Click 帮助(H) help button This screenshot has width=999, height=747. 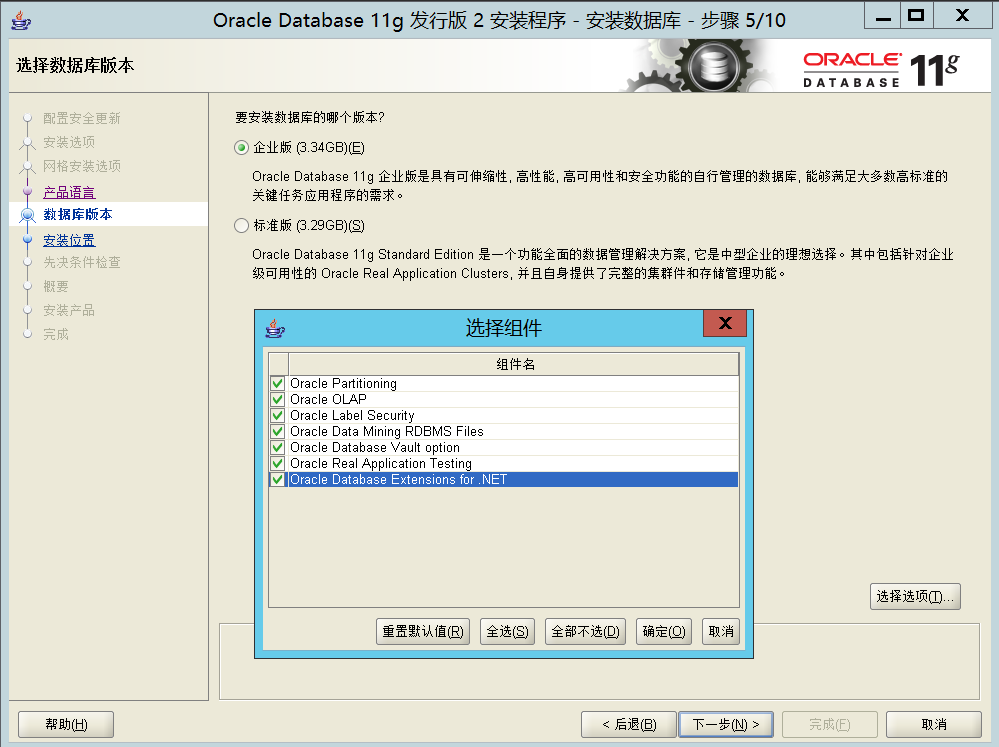(66, 725)
